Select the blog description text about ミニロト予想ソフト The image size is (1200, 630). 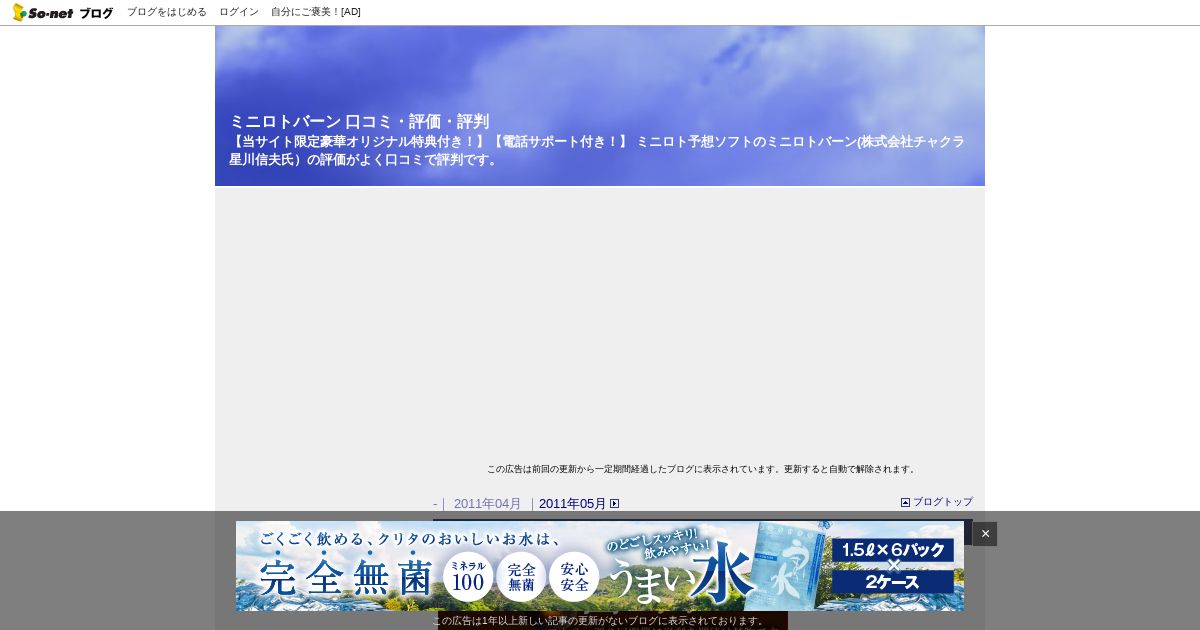pyautogui.click(x=597, y=151)
